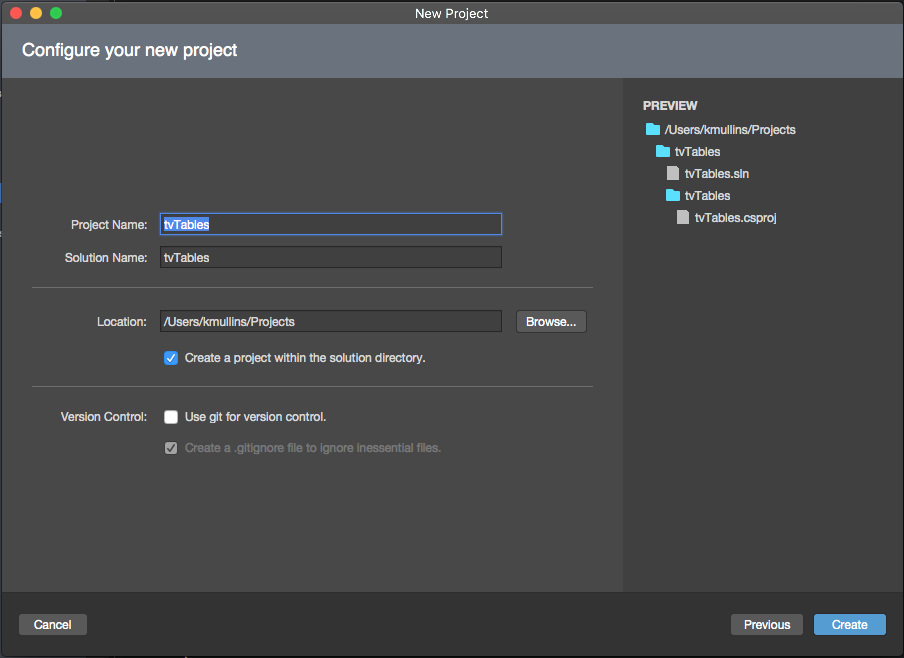This screenshot has width=904, height=658.
Task: Click the yellow minimize window button
Action: tap(36, 13)
